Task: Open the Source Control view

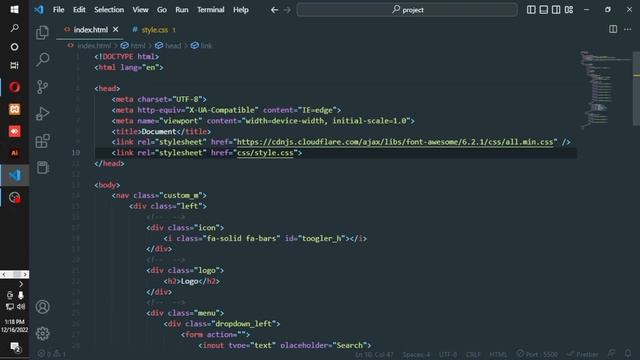Action: pyautogui.click(x=42, y=87)
